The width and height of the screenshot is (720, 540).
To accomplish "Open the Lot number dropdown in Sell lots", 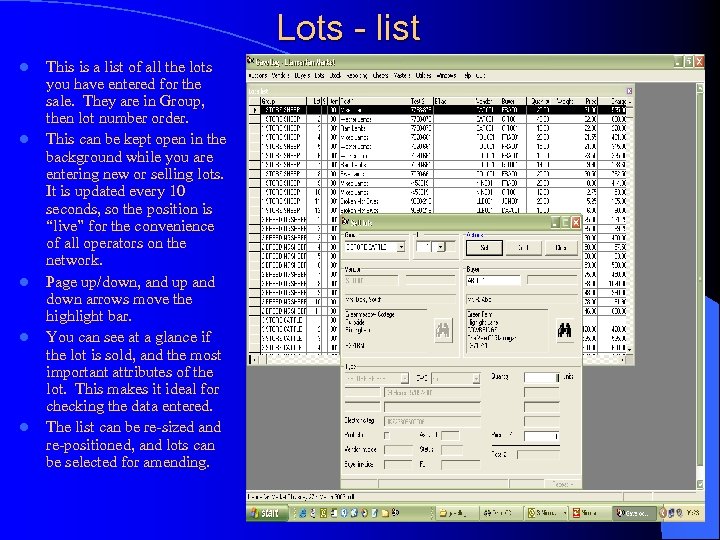I will (440, 247).
